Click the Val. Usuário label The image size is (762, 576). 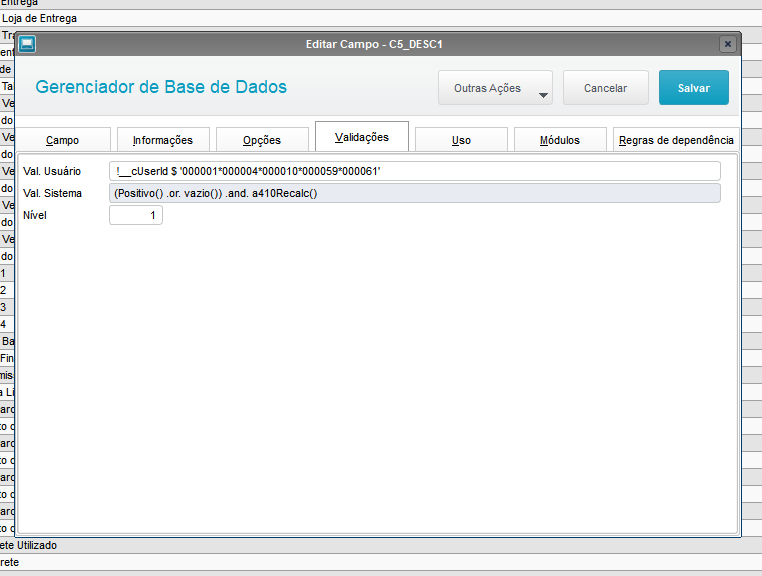pos(52,171)
